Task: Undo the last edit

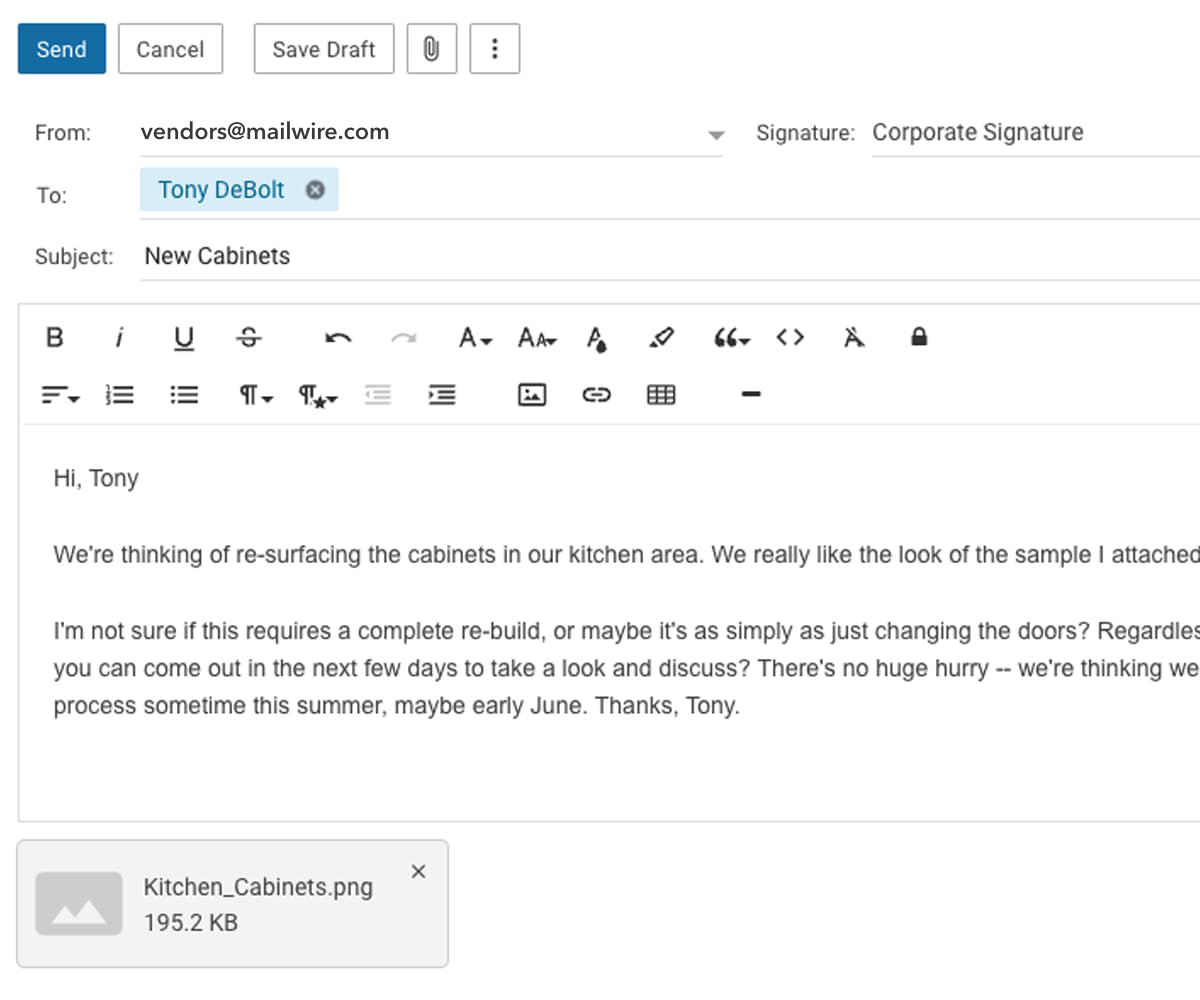Action: [338, 338]
